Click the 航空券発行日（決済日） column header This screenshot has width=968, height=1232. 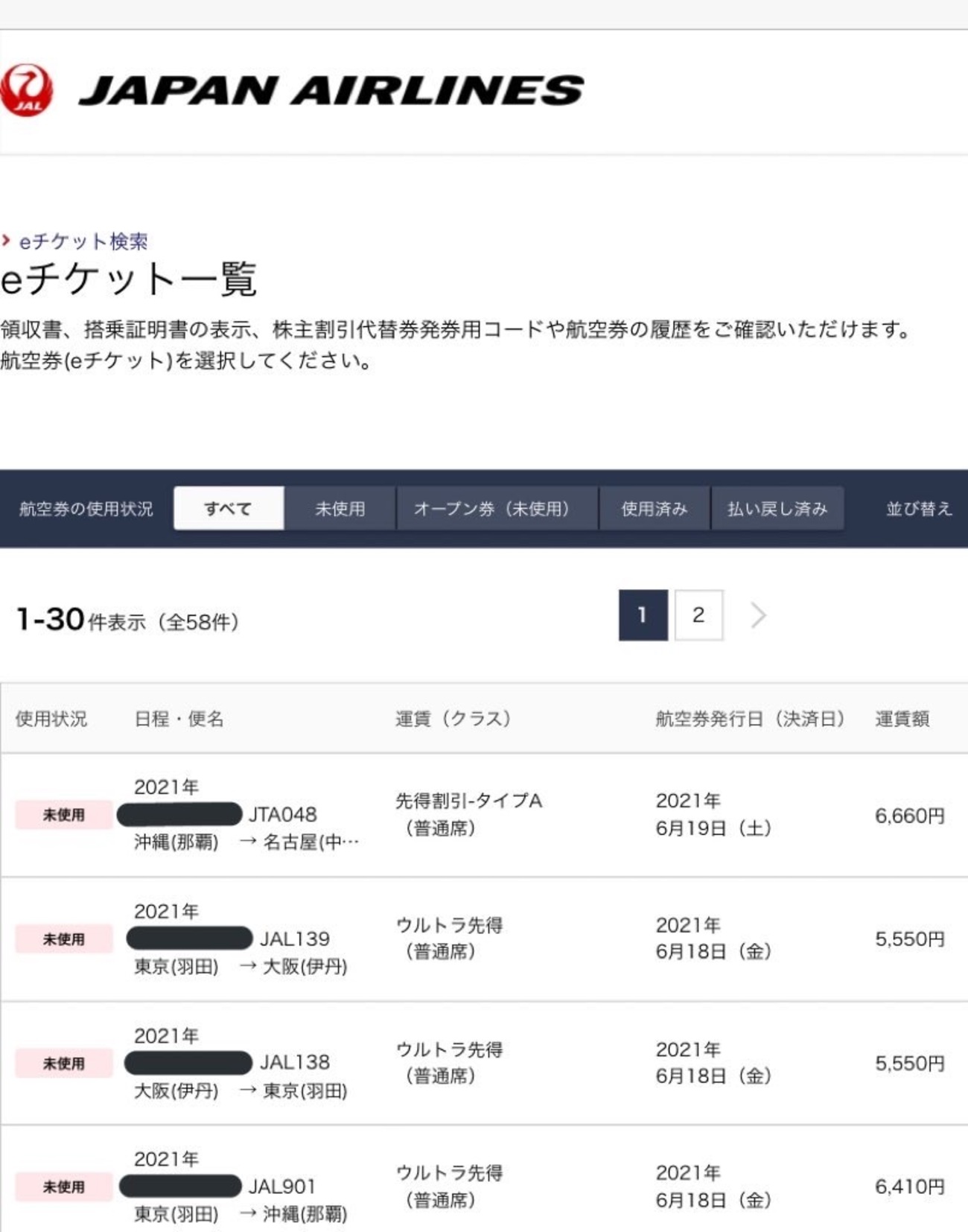pyautogui.click(x=750, y=719)
